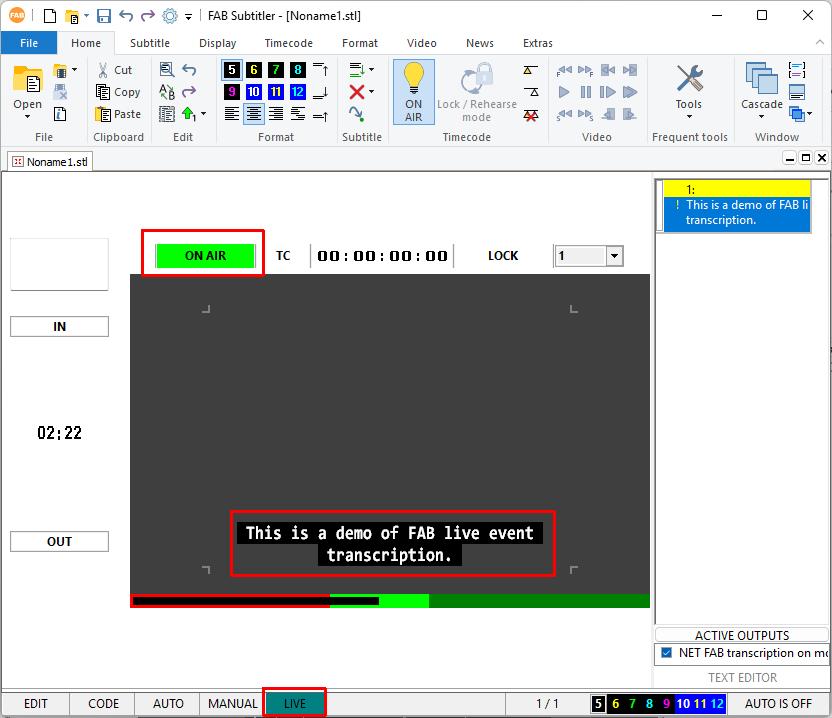Toggle the ON AIR lightbulb ribbon button

pyautogui.click(x=414, y=92)
